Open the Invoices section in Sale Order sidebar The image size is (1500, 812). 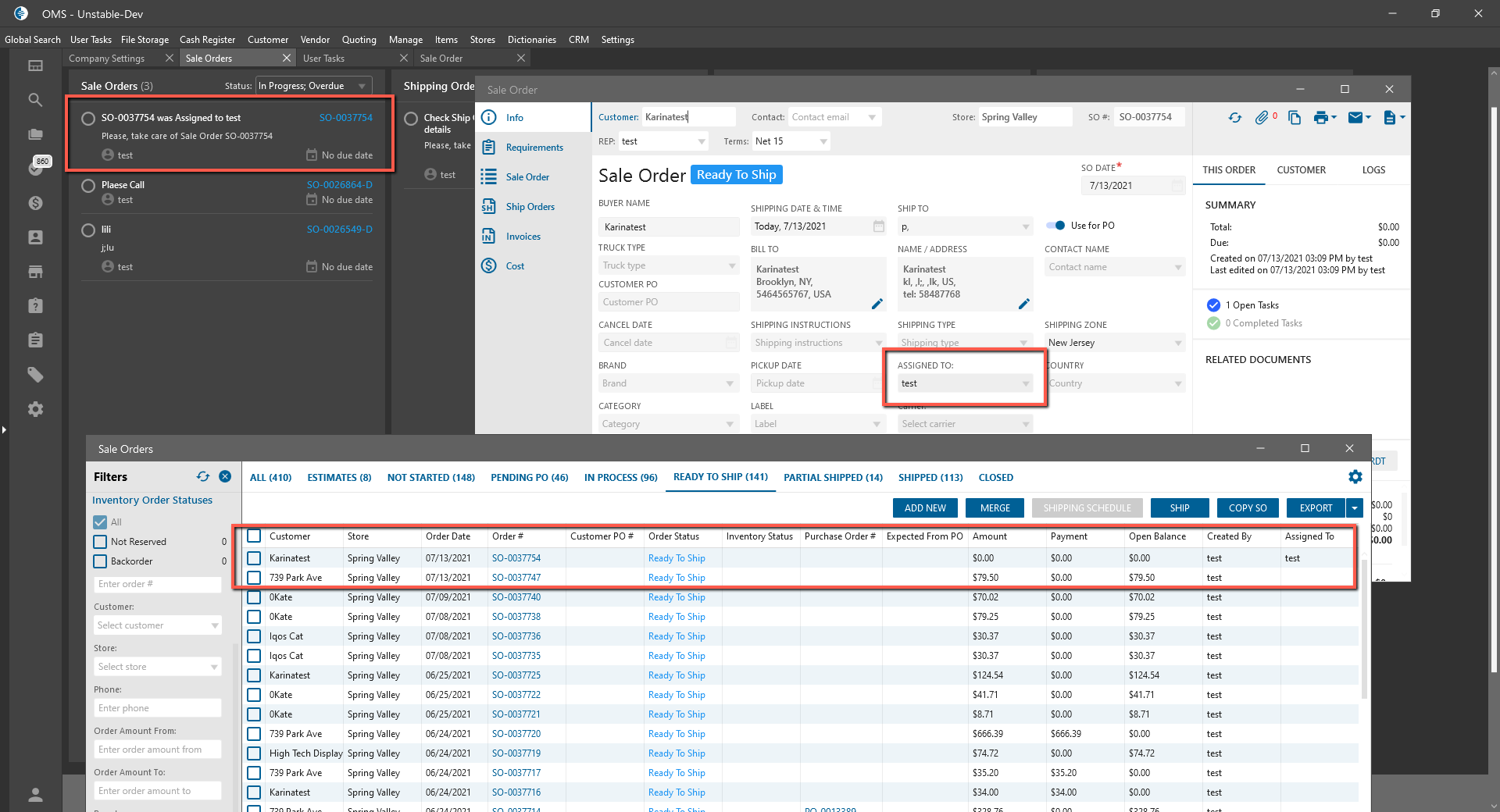pyautogui.click(x=523, y=237)
